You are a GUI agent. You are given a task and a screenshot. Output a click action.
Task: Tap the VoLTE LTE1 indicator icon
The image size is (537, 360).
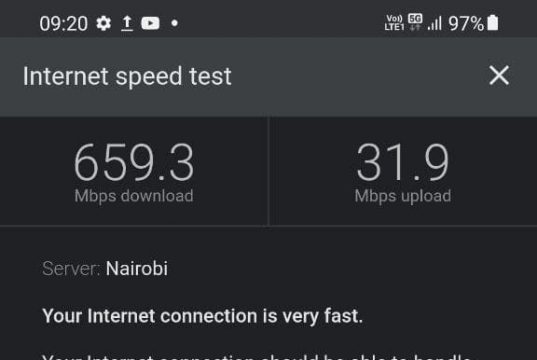coord(394,23)
